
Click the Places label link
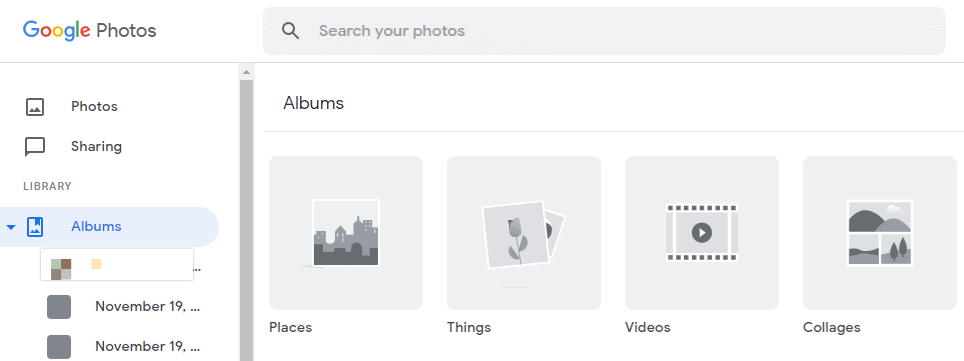click(290, 327)
